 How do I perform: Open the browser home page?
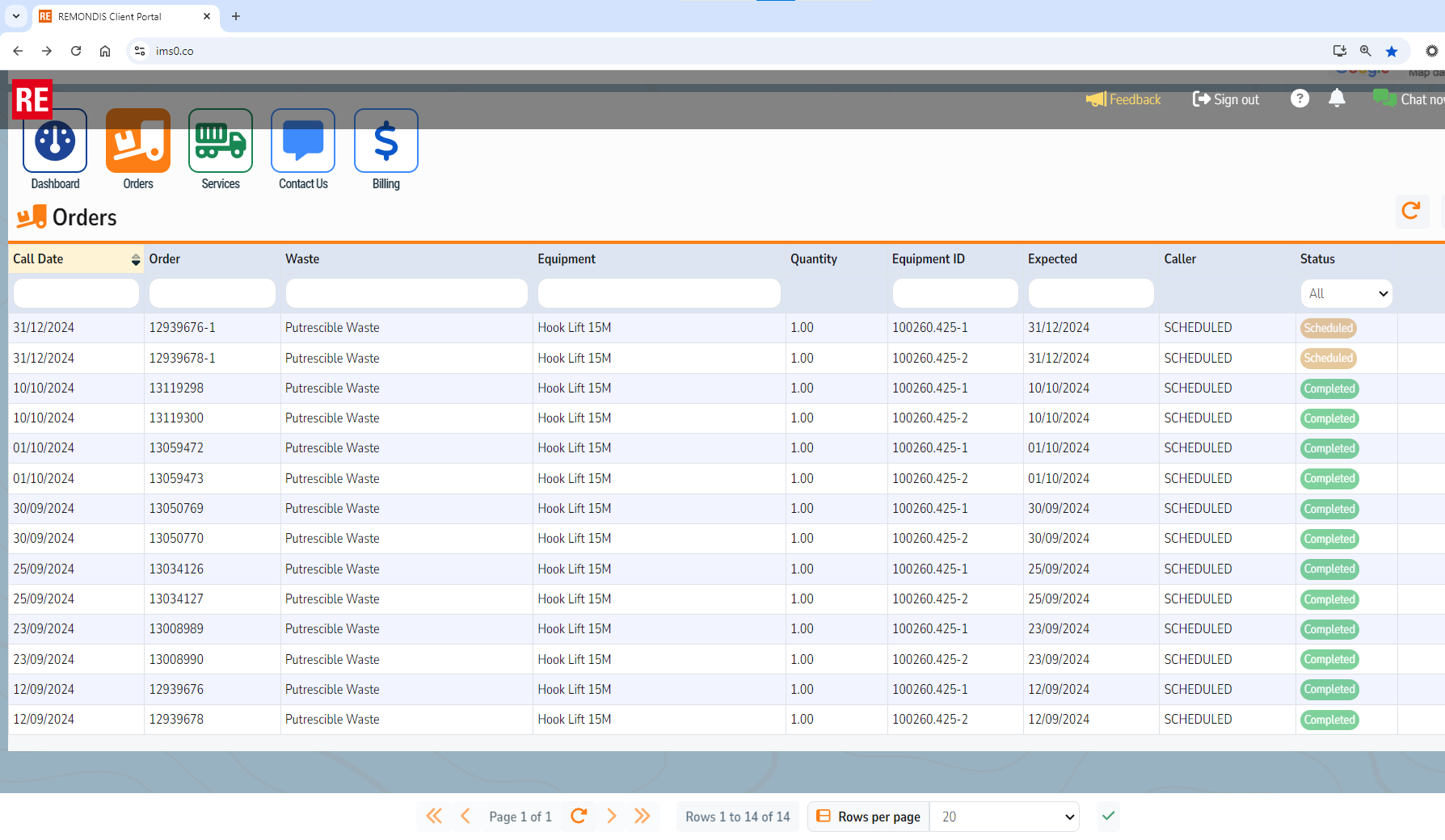coord(105,51)
